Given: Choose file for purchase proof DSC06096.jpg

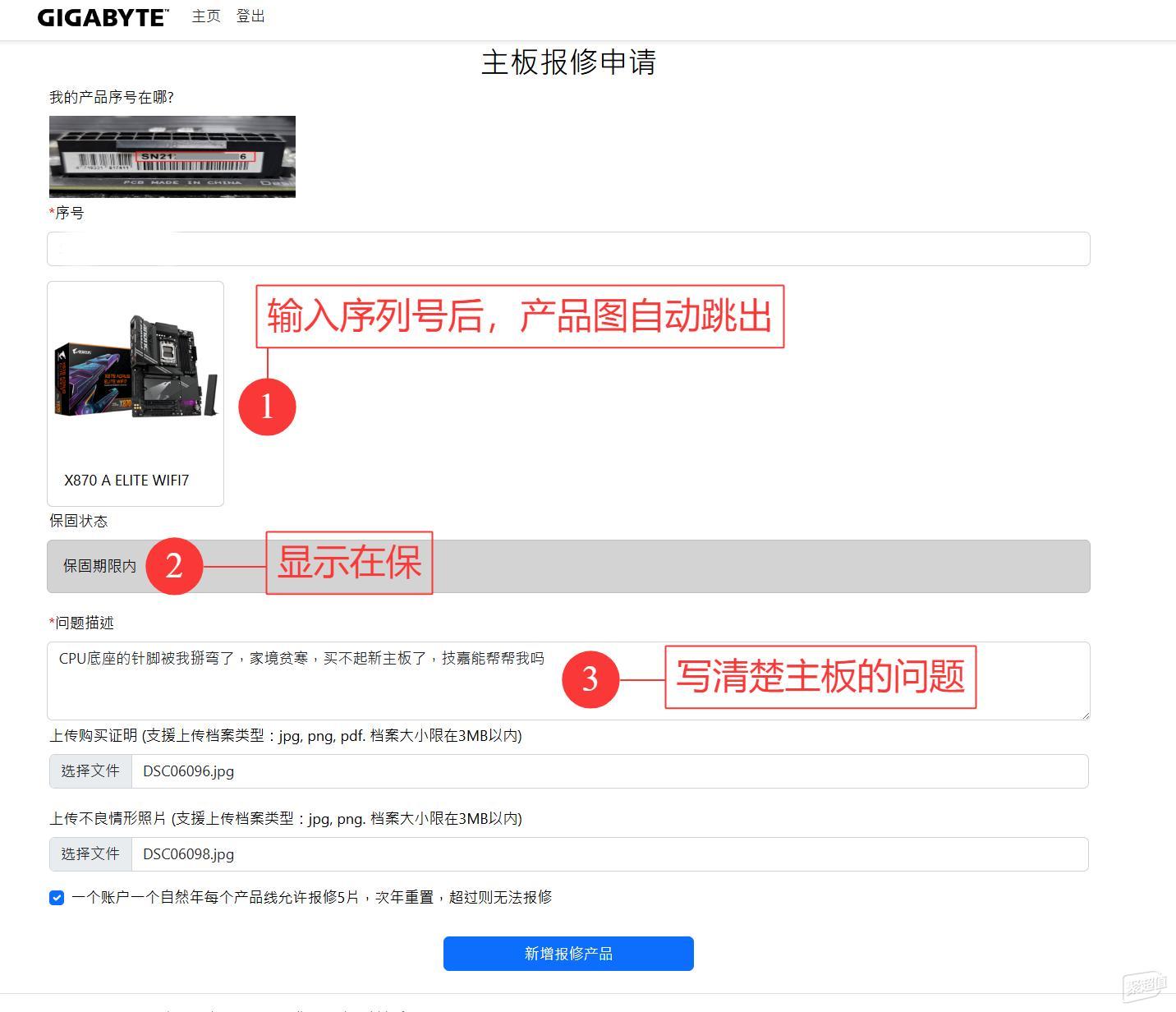Looking at the screenshot, I should tap(90, 771).
